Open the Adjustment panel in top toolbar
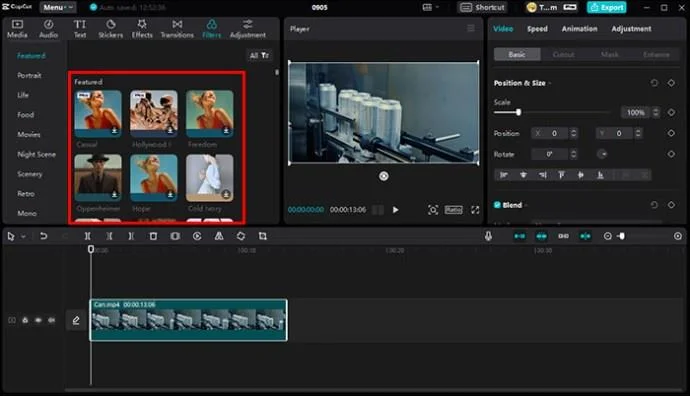 (x=248, y=29)
